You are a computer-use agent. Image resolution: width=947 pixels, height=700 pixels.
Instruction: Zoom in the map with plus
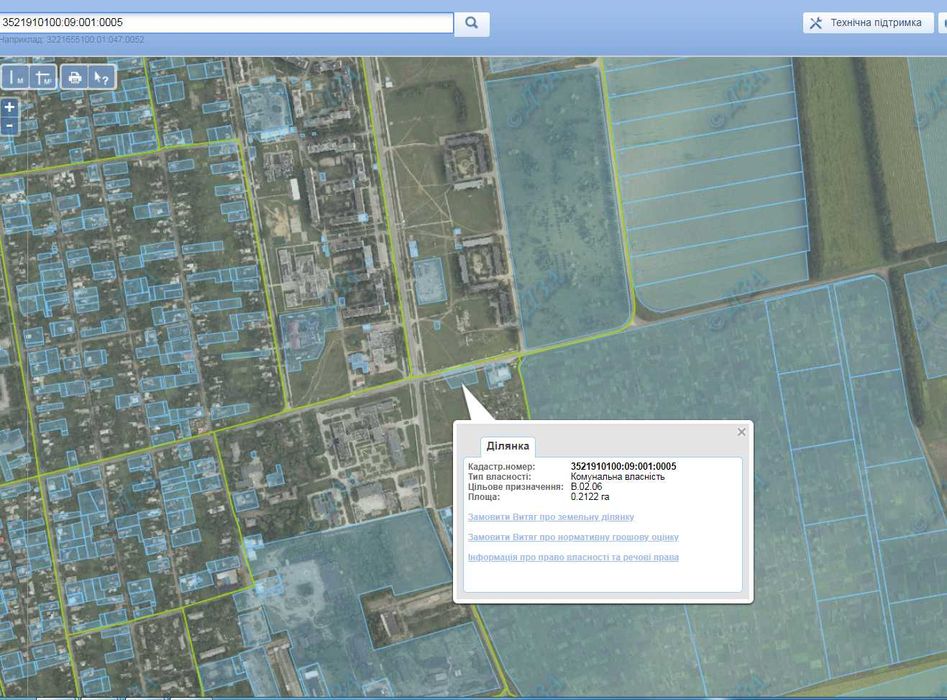(9, 108)
